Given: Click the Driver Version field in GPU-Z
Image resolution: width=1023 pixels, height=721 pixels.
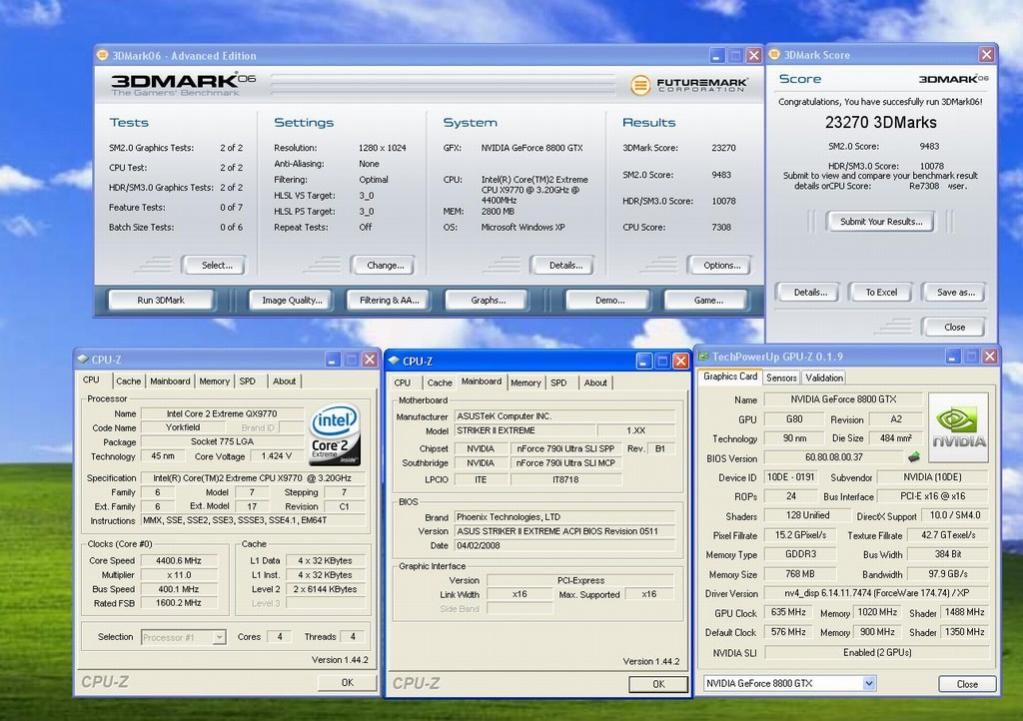Looking at the screenshot, I should (x=877, y=594).
